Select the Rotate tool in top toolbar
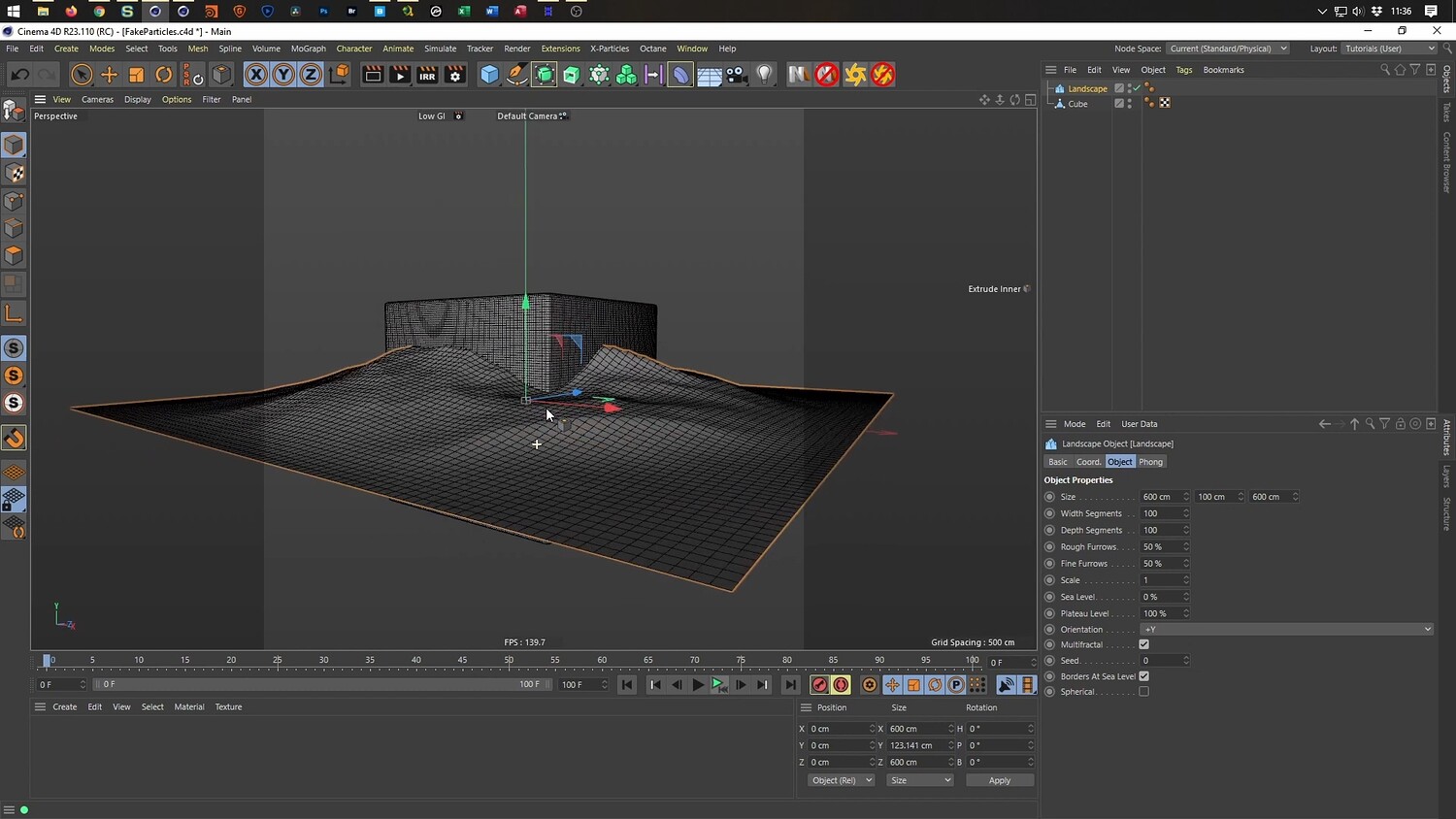 [x=164, y=75]
